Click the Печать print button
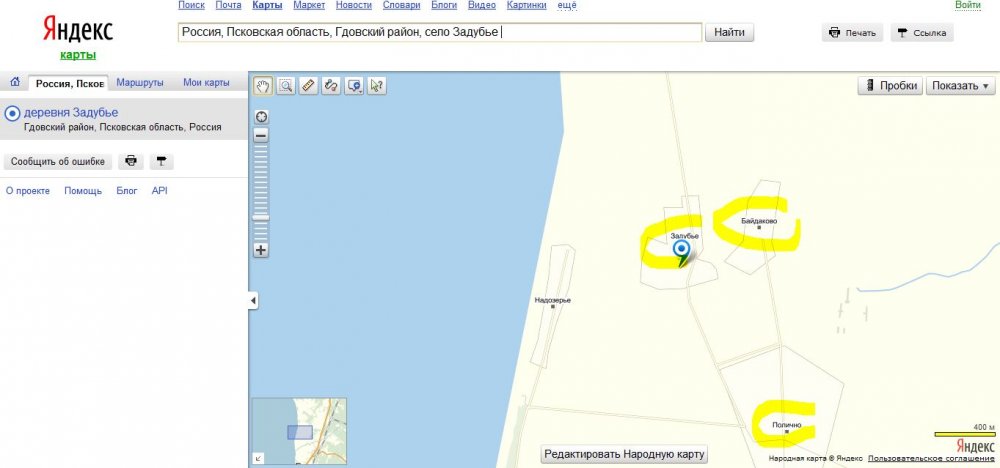This screenshot has width=1000, height=468. (853, 33)
